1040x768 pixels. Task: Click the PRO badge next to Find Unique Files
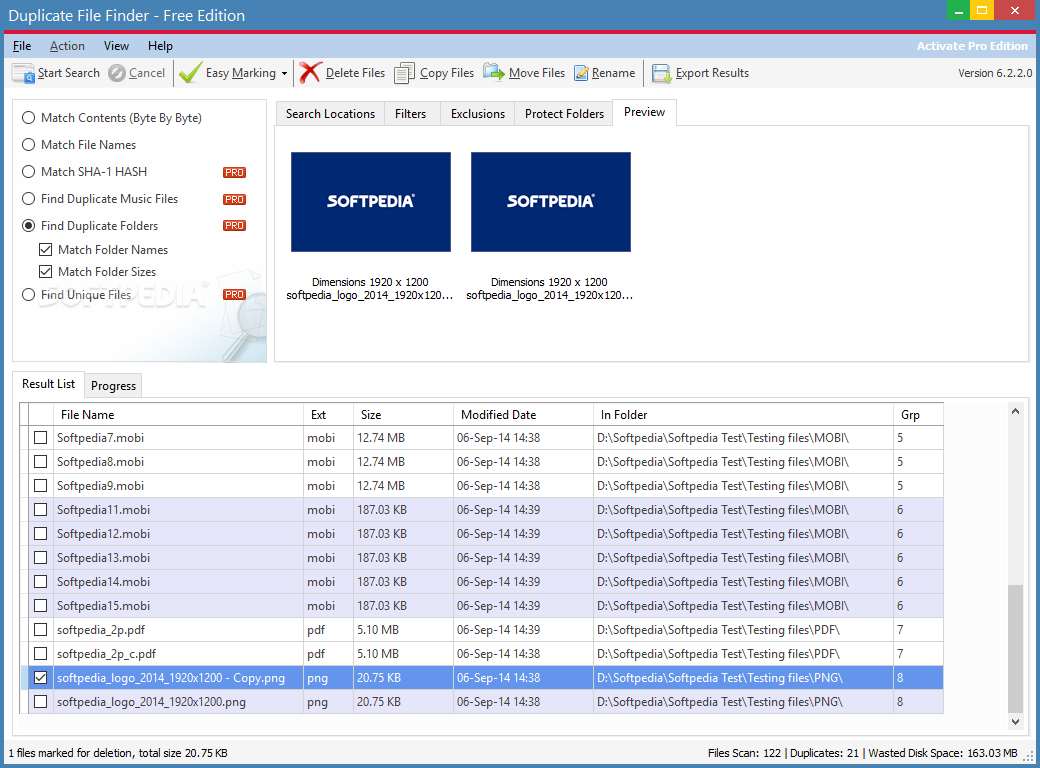click(234, 294)
